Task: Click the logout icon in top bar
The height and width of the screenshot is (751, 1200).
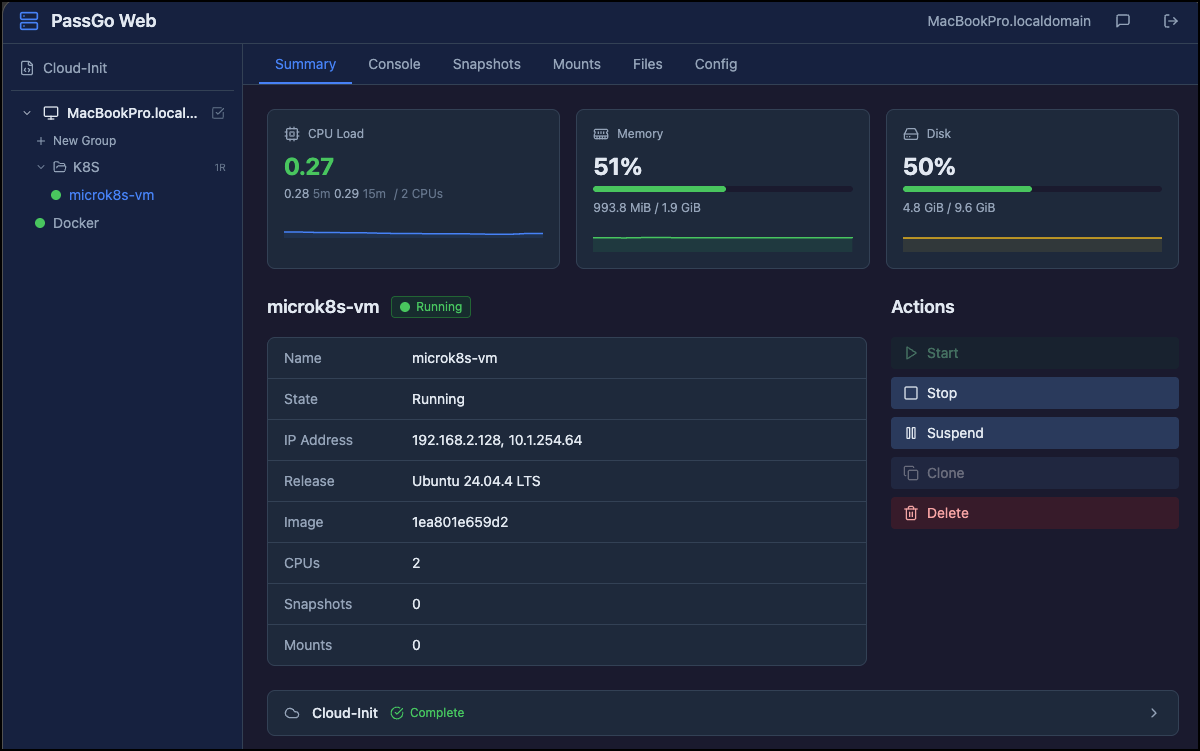Action: [x=1170, y=21]
